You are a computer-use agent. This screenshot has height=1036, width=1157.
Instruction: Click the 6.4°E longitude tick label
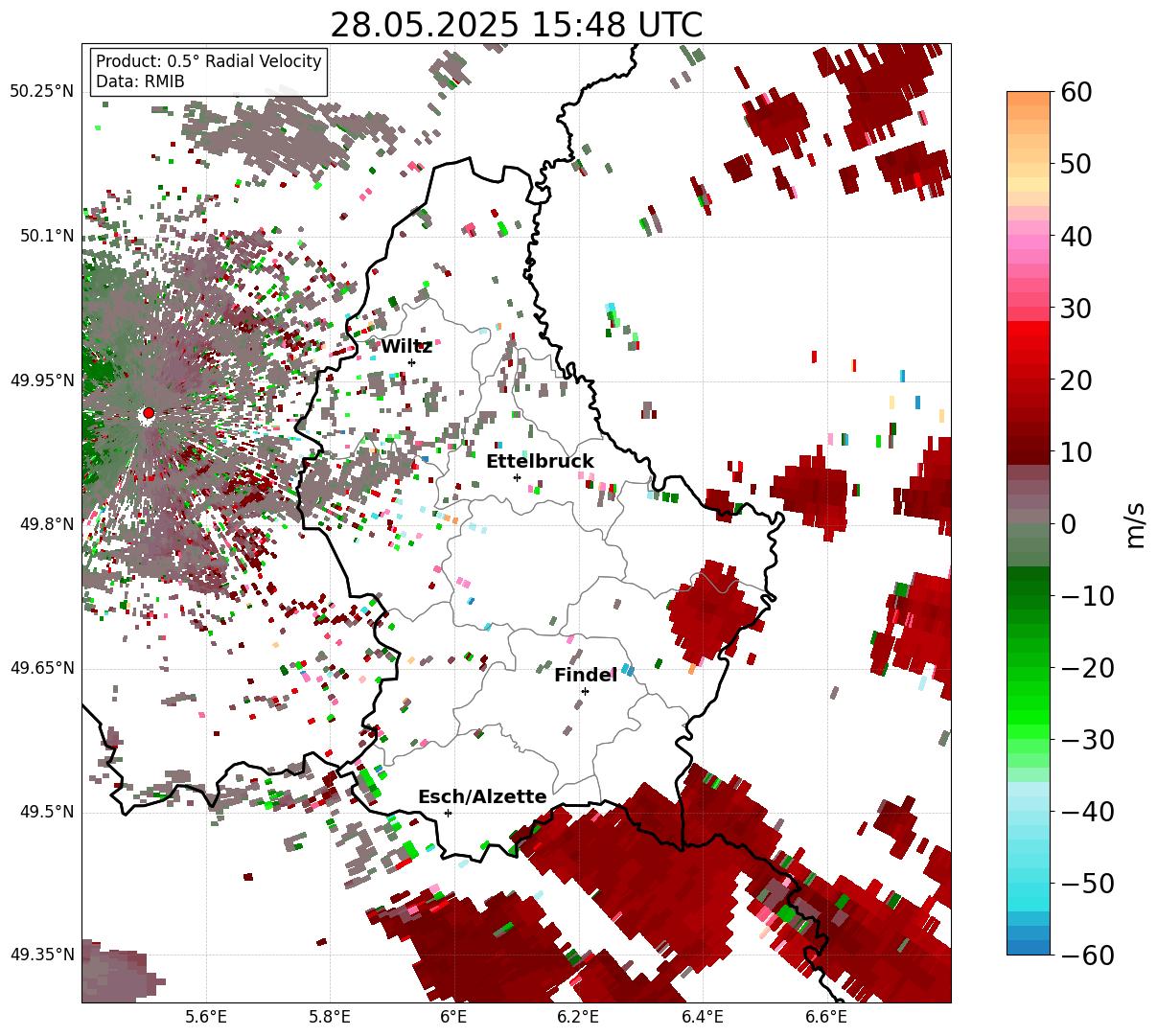(x=703, y=1017)
